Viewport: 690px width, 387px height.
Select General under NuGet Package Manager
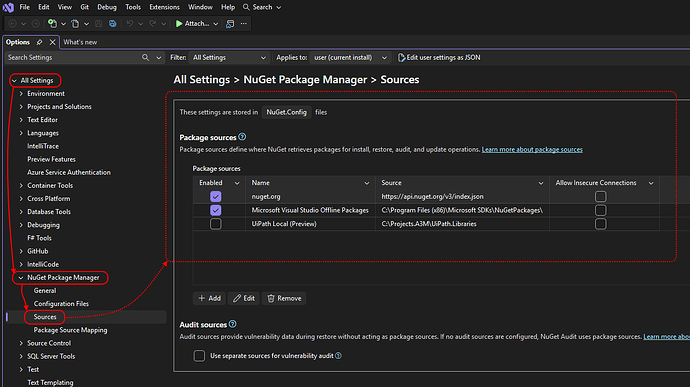pyautogui.click(x=45, y=291)
